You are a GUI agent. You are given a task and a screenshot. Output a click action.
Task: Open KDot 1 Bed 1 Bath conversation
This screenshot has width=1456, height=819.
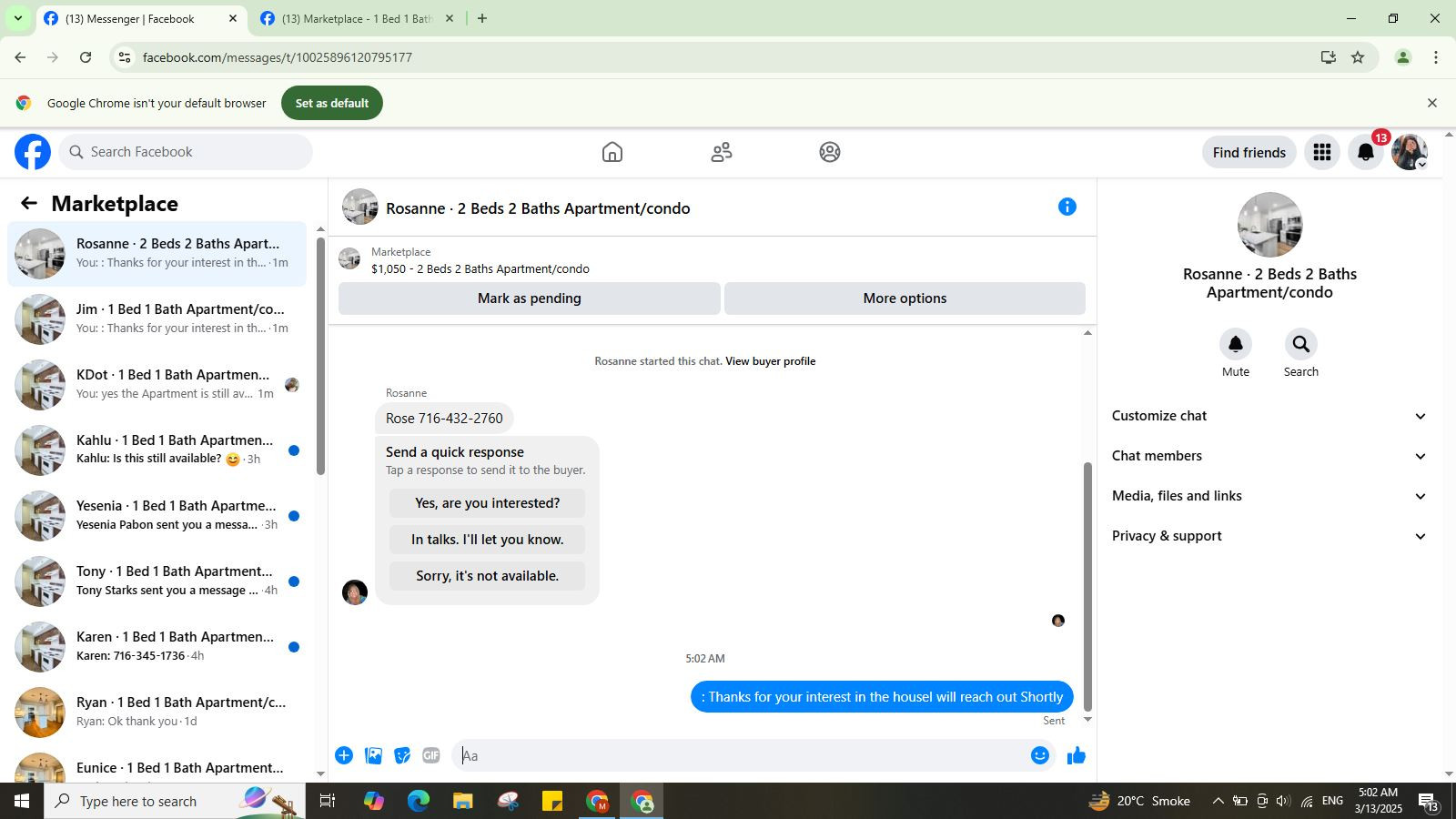point(157,385)
